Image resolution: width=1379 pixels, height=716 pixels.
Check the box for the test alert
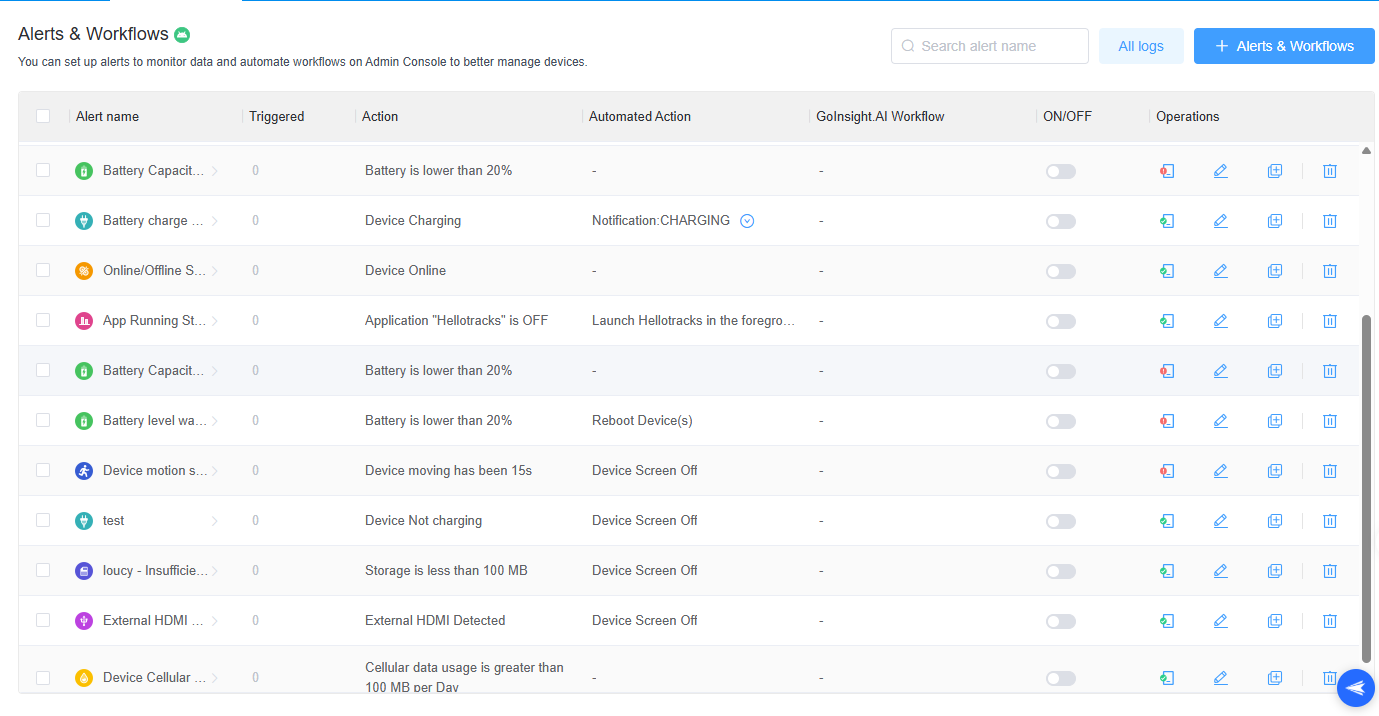pyautogui.click(x=43, y=520)
